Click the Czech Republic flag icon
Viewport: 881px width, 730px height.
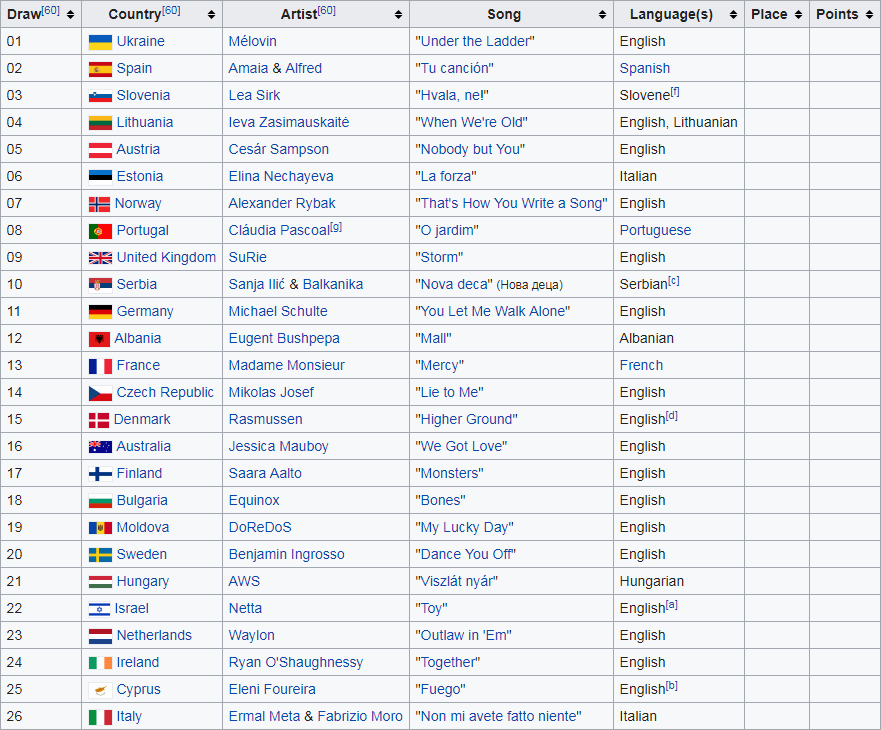(100, 393)
